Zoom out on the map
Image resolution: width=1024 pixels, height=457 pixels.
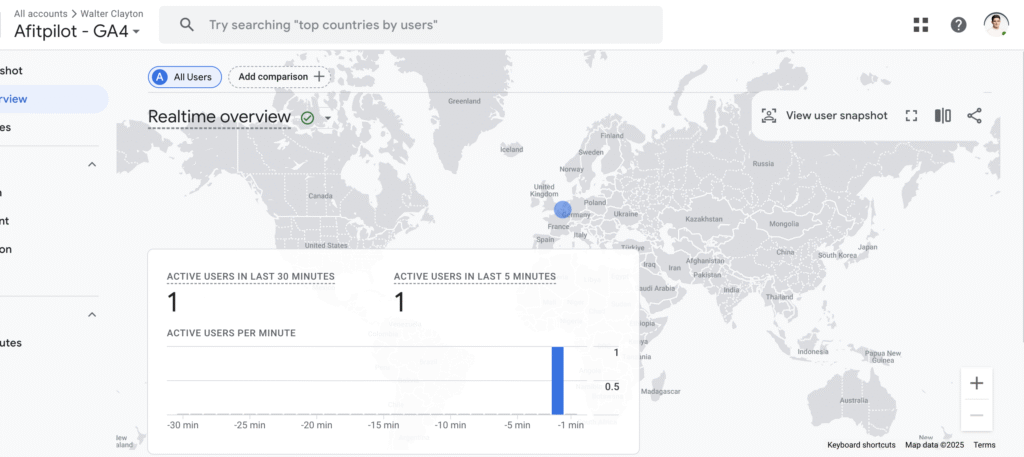coord(976,414)
